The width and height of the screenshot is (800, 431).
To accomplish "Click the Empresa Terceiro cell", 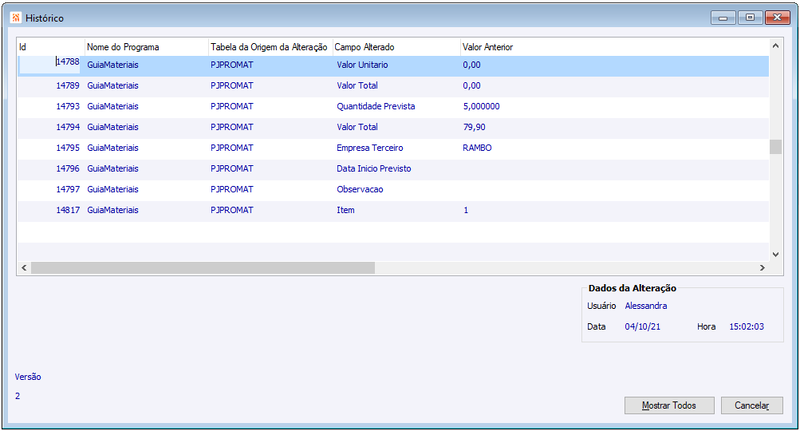I will 370,147.
